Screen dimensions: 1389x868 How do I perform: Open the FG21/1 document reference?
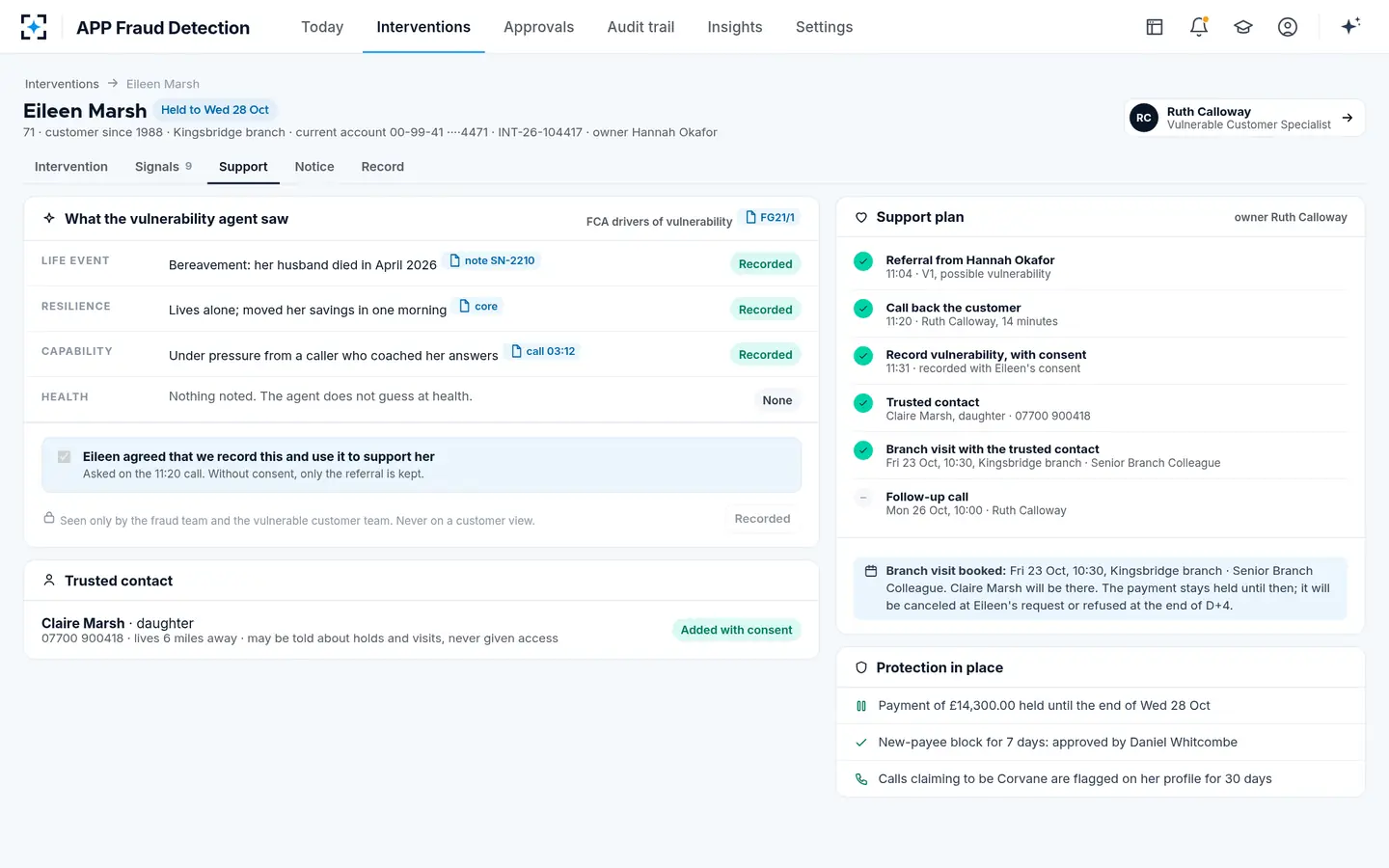[x=770, y=218]
